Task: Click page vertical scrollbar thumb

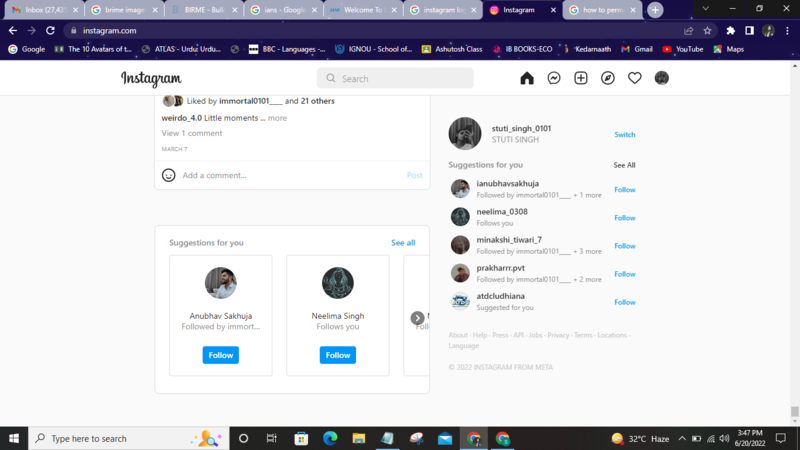Action: click(794, 411)
